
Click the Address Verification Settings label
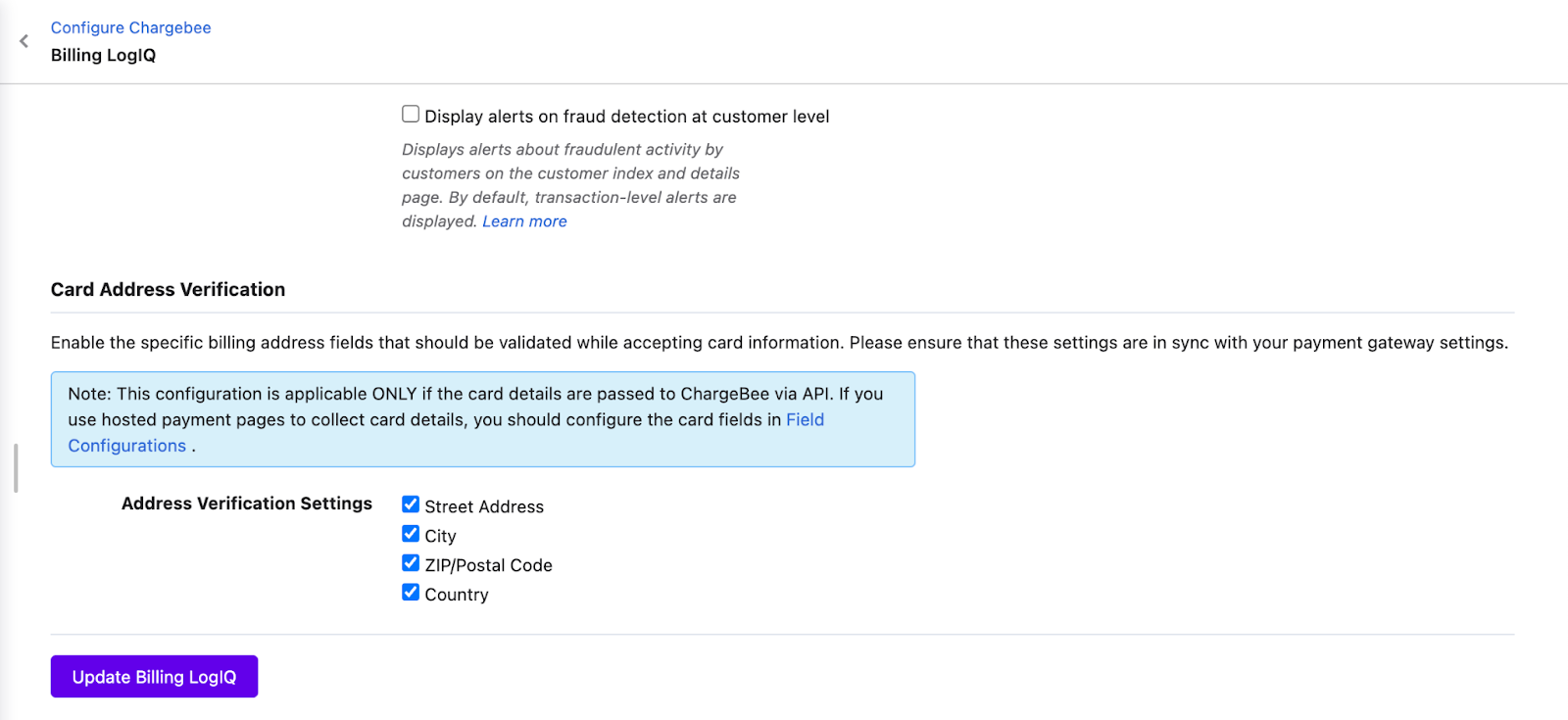click(x=246, y=504)
